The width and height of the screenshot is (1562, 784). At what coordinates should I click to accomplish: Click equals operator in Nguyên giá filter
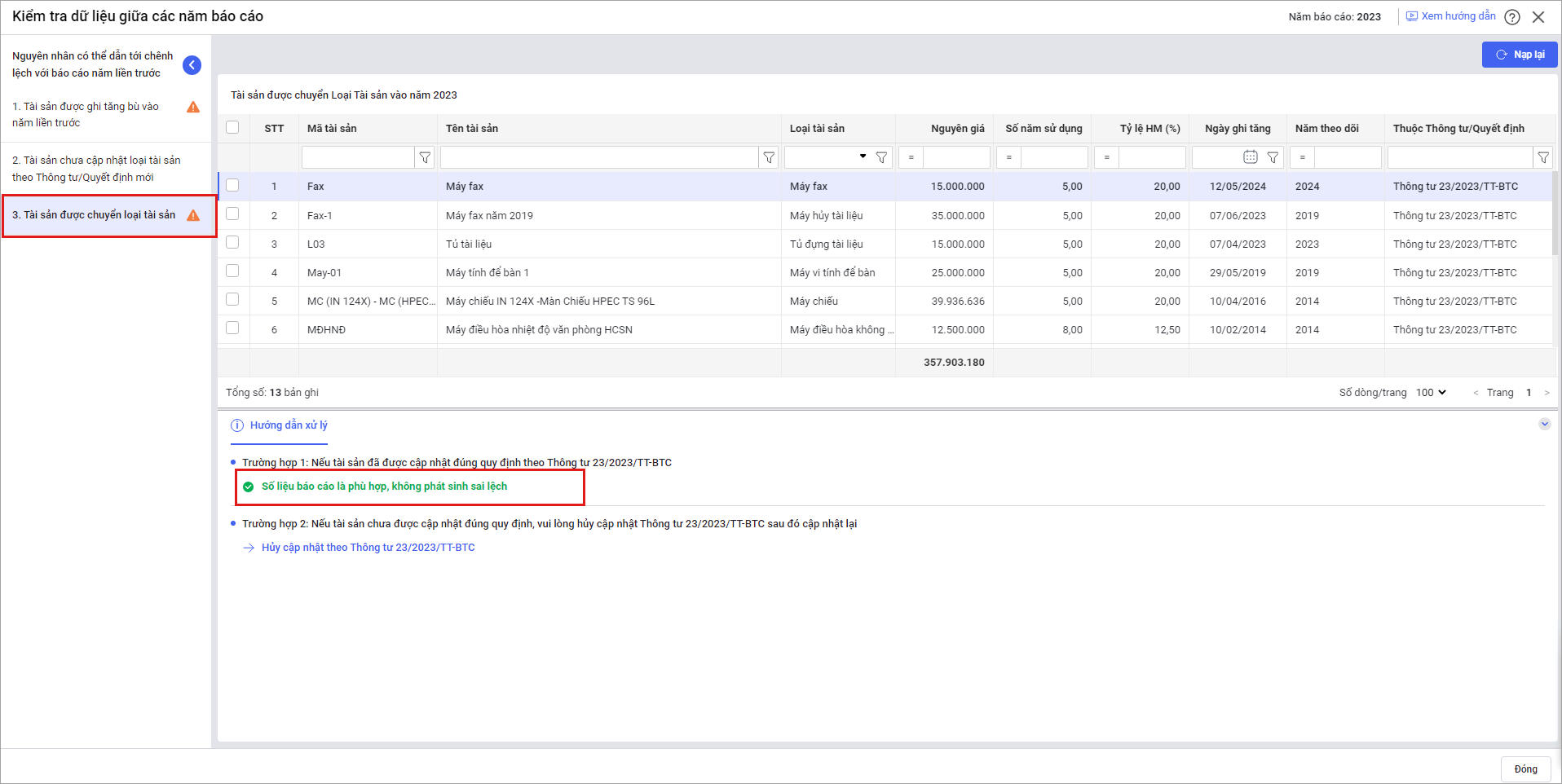pos(911,157)
